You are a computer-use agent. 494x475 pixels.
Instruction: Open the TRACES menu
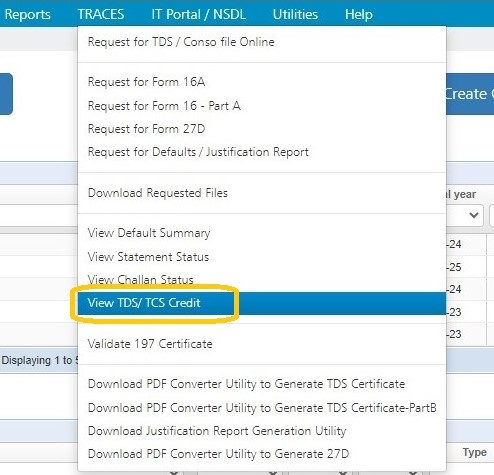tap(101, 14)
